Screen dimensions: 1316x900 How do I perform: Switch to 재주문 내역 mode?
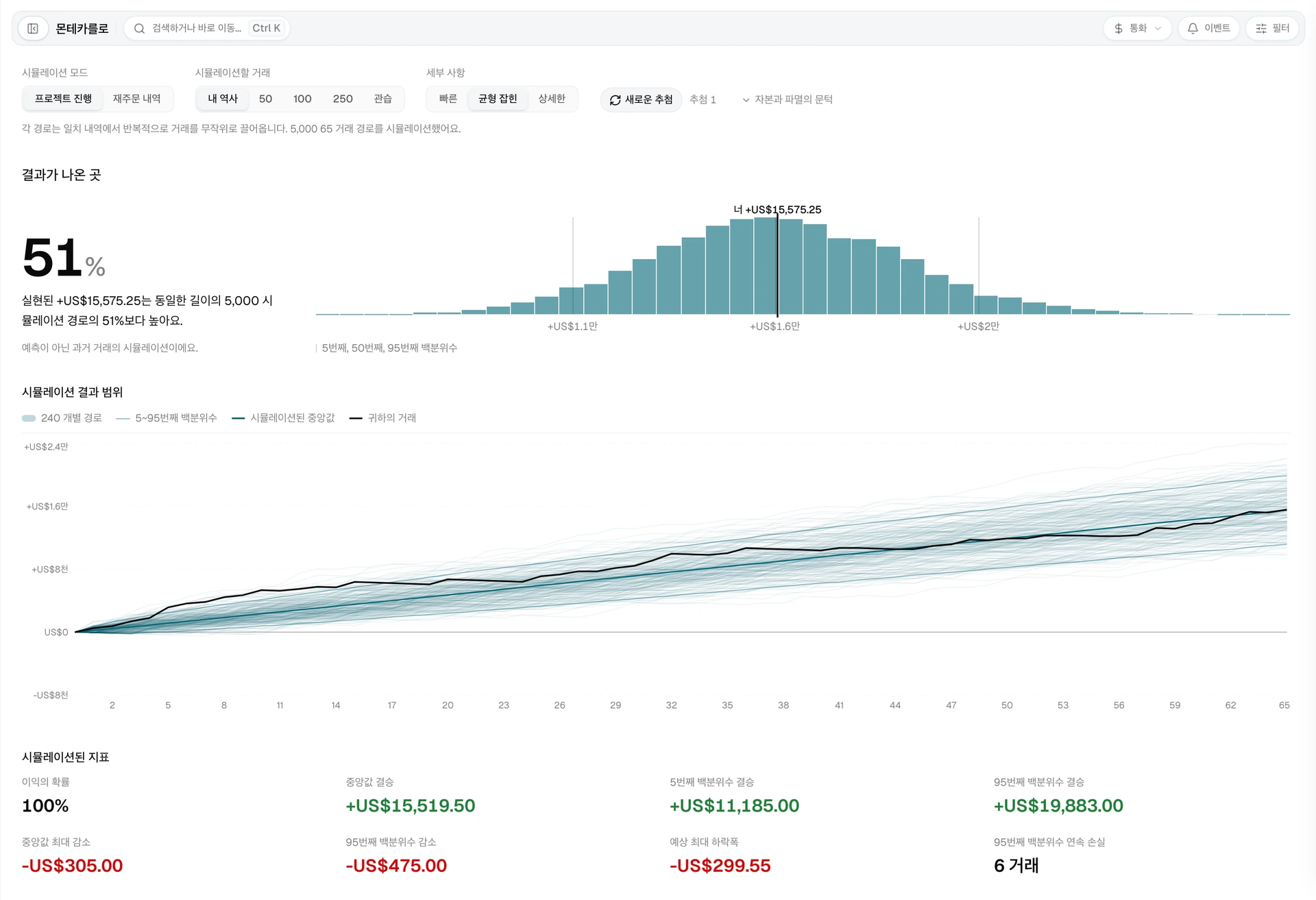(136, 99)
